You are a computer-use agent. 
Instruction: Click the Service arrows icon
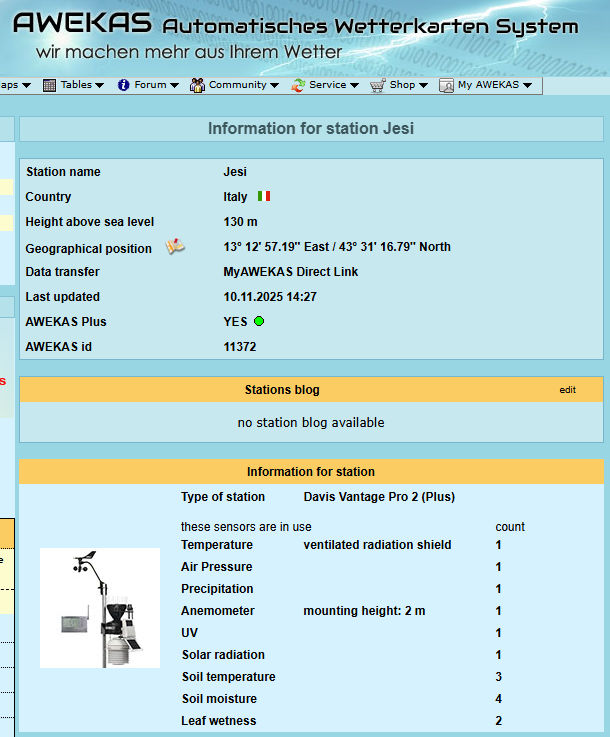tap(298, 85)
